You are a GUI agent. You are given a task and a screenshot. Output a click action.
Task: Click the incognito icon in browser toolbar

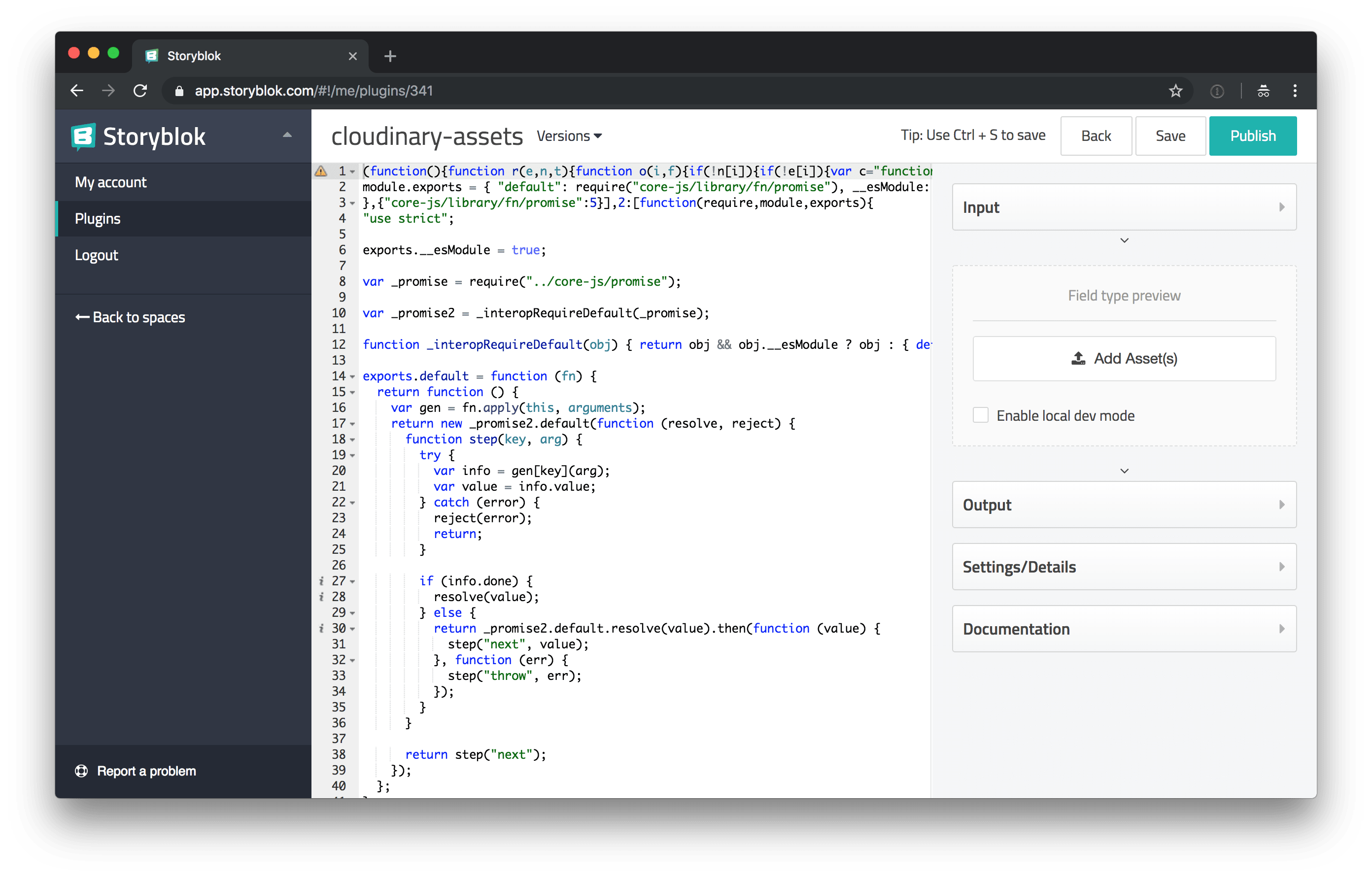tap(1263, 91)
